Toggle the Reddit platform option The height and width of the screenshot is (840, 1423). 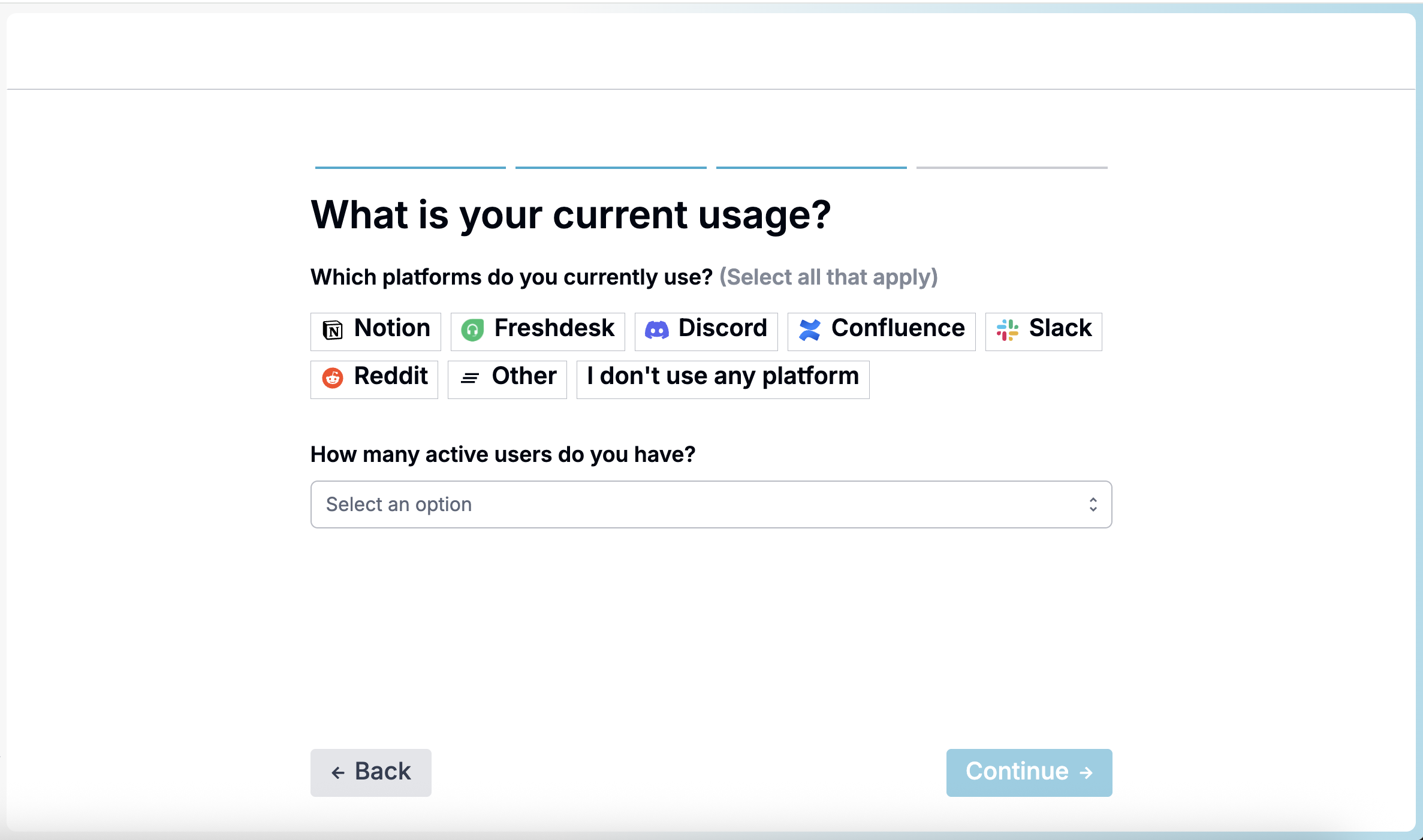[x=374, y=379]
